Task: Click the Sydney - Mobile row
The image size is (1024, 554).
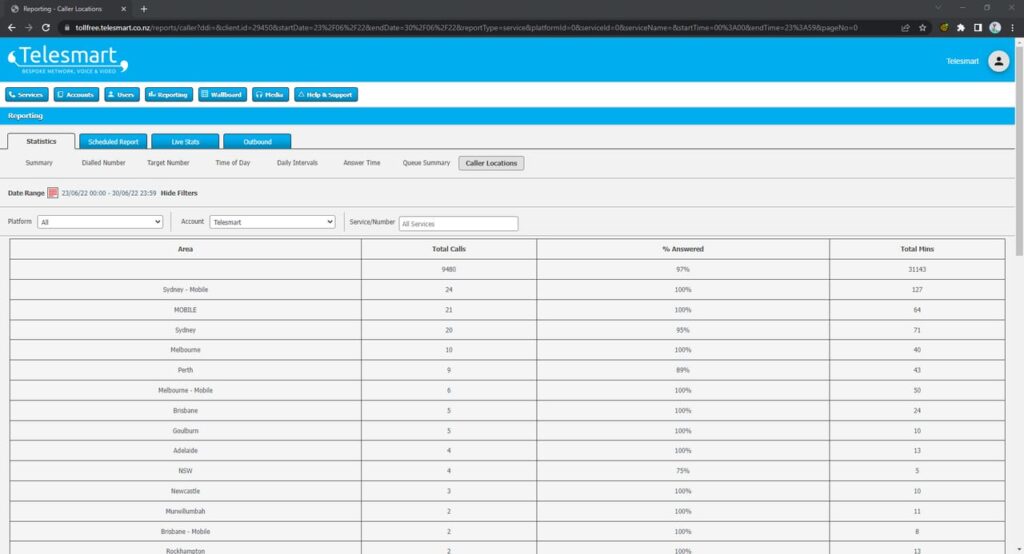Action: coord(507,289)
